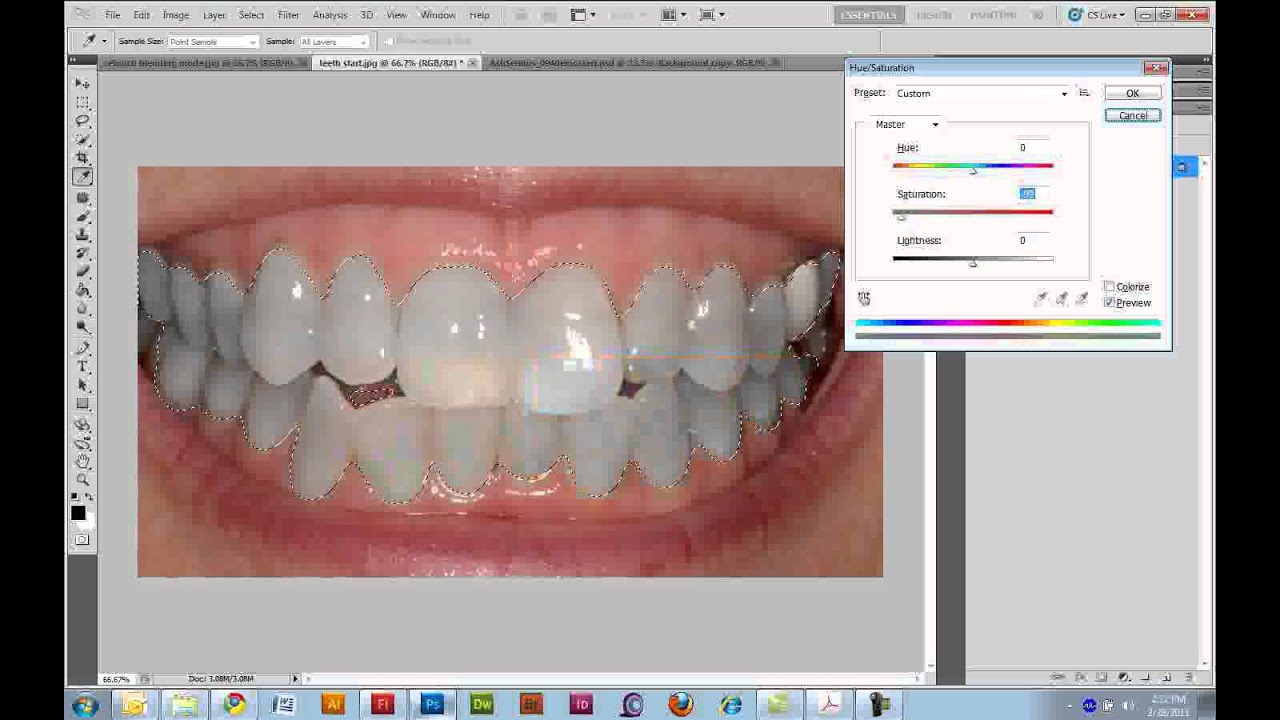Screen dimensions: 1280x720
Task: Select the Hand tool
Action: tap(82, 462)
